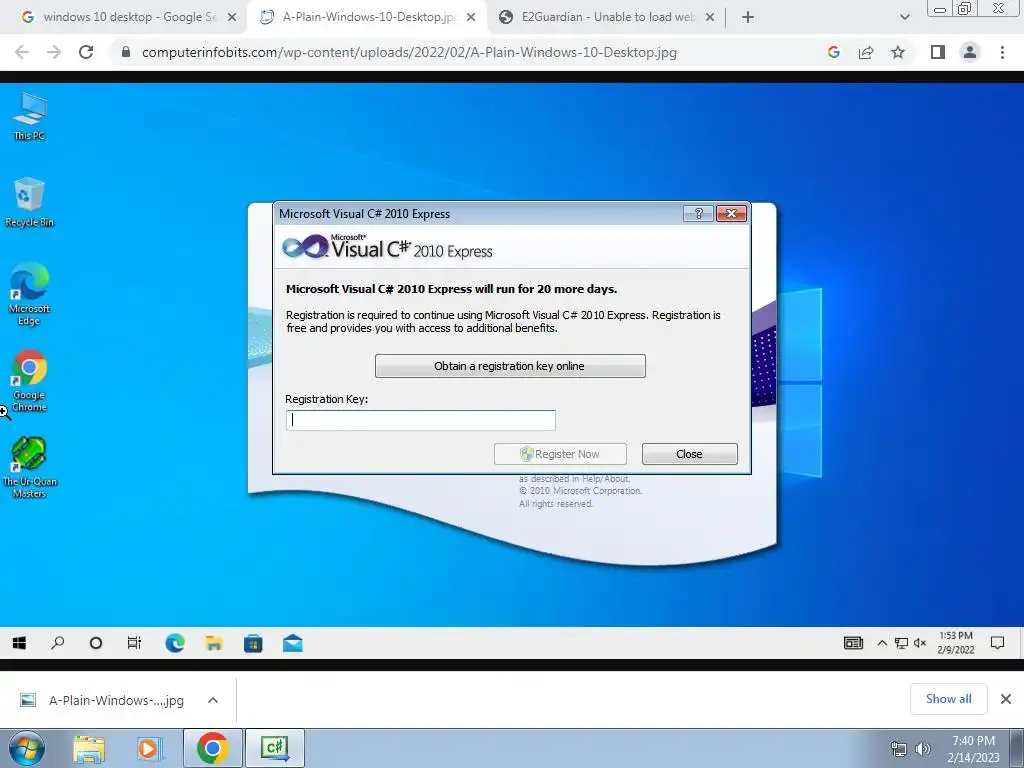Reload the page in Chrome
This screenshot has height=768, width=1024.
(x=86, y=52)
